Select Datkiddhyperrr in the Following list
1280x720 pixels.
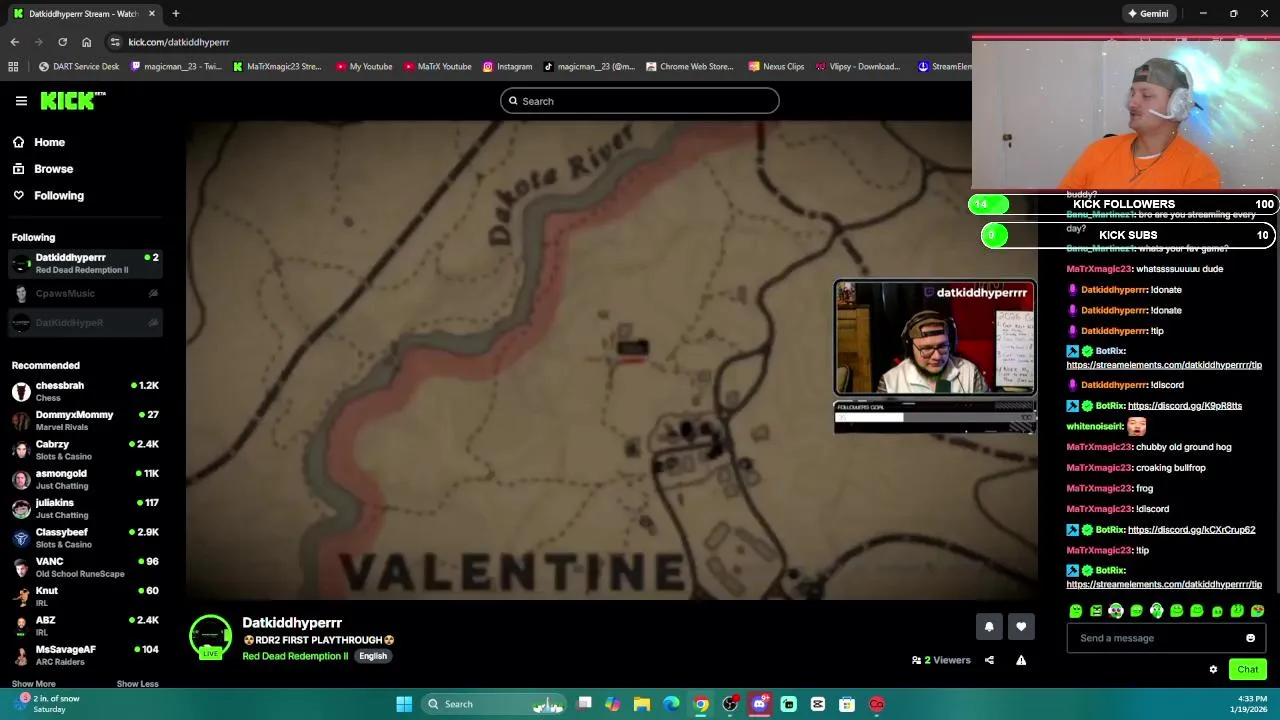click(85, 263)
